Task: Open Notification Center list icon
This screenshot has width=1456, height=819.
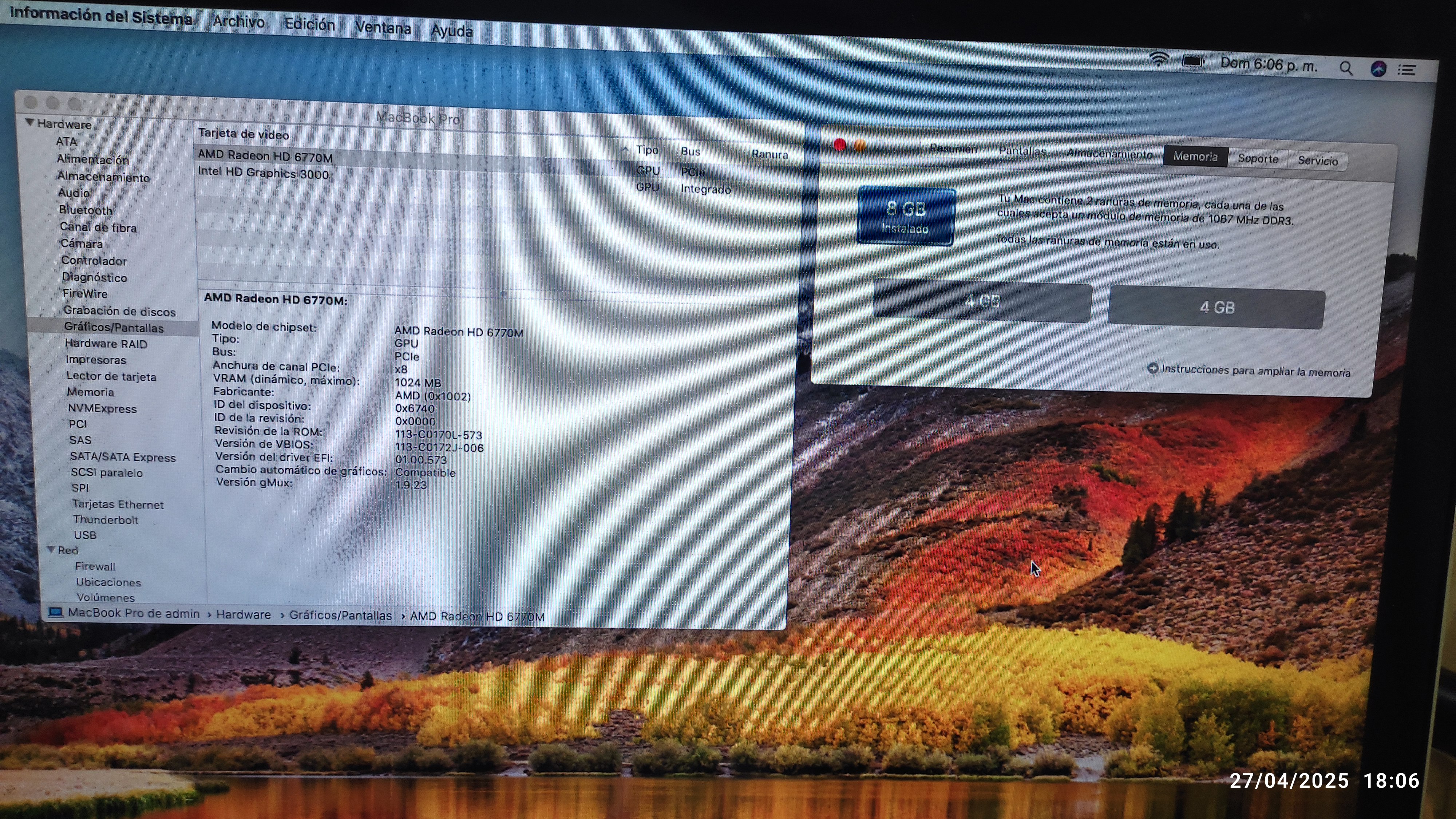Action: click(x=1407, y=70)
